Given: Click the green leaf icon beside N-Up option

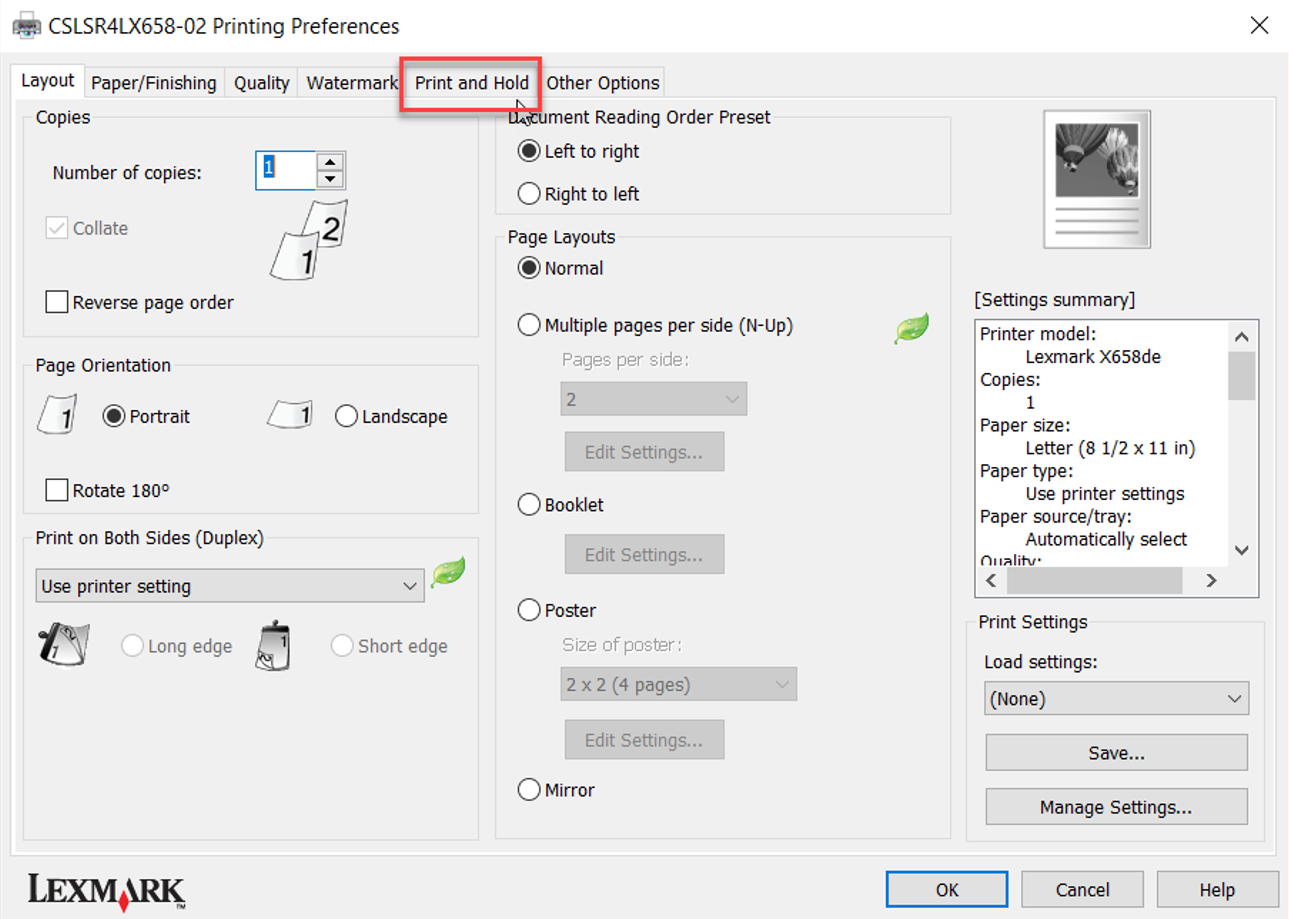Looking at the screenshot, I should [x=911, y=328].
